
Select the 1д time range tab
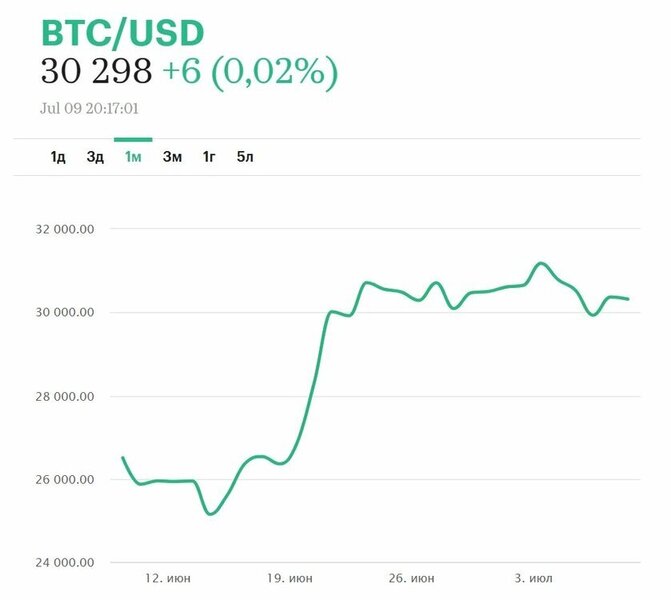coord(58,157)
